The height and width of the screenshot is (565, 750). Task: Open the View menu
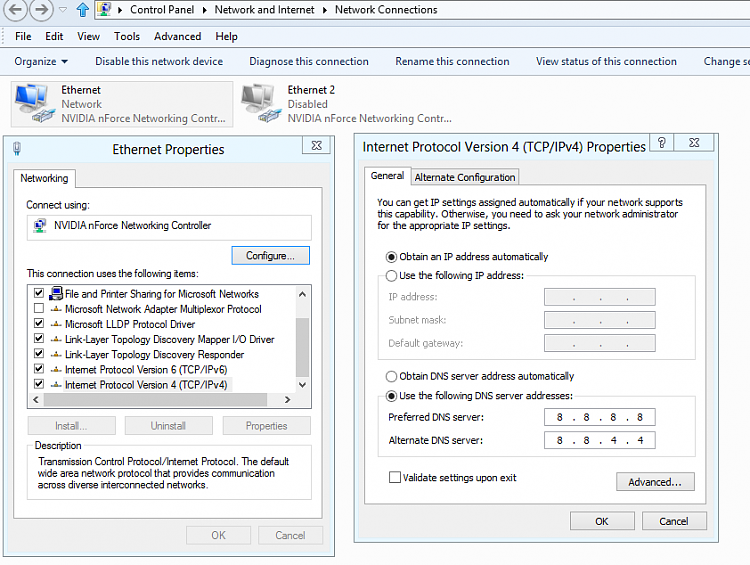[x=88, y=36]
